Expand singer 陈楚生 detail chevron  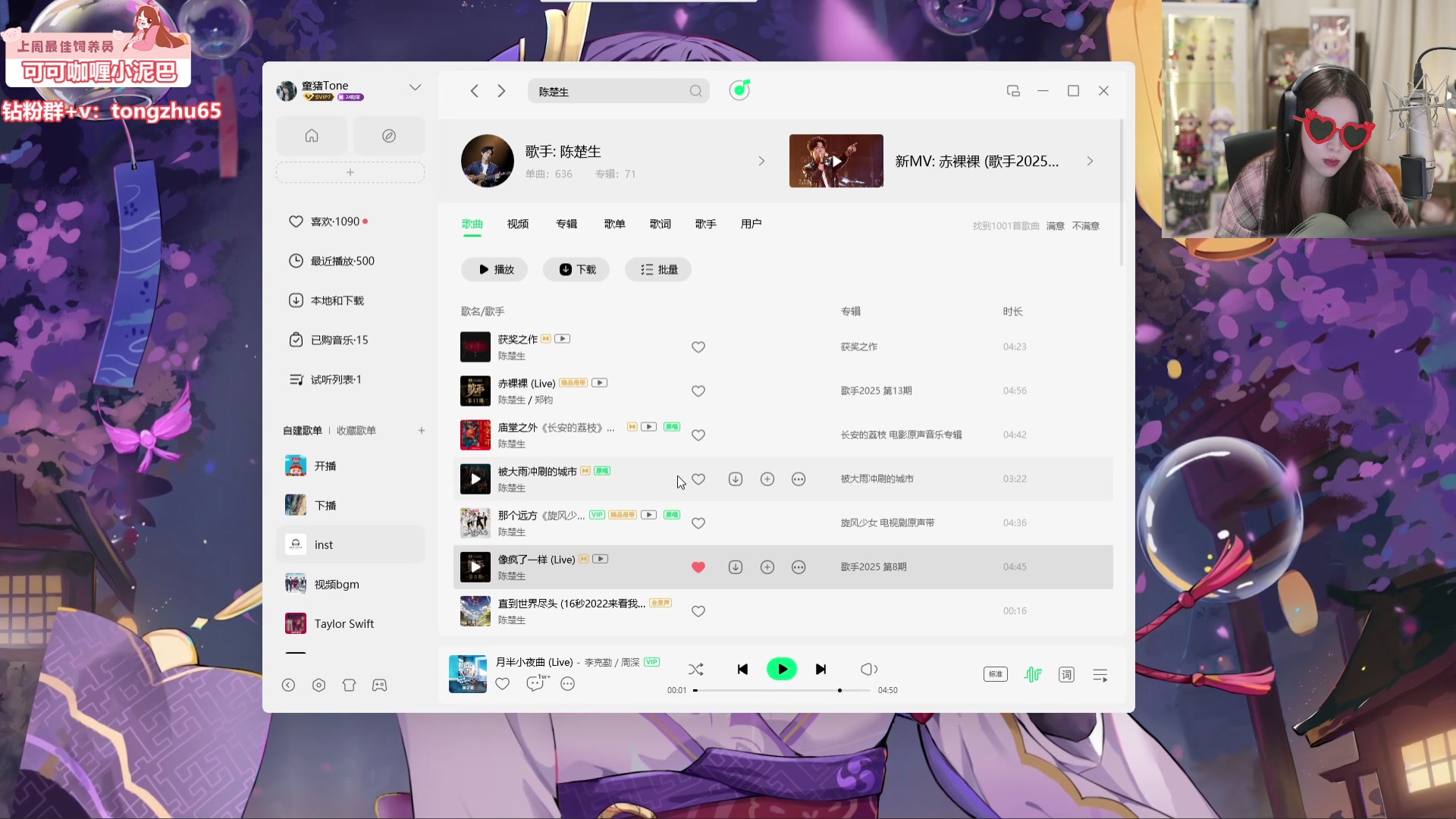coord(761,161)
